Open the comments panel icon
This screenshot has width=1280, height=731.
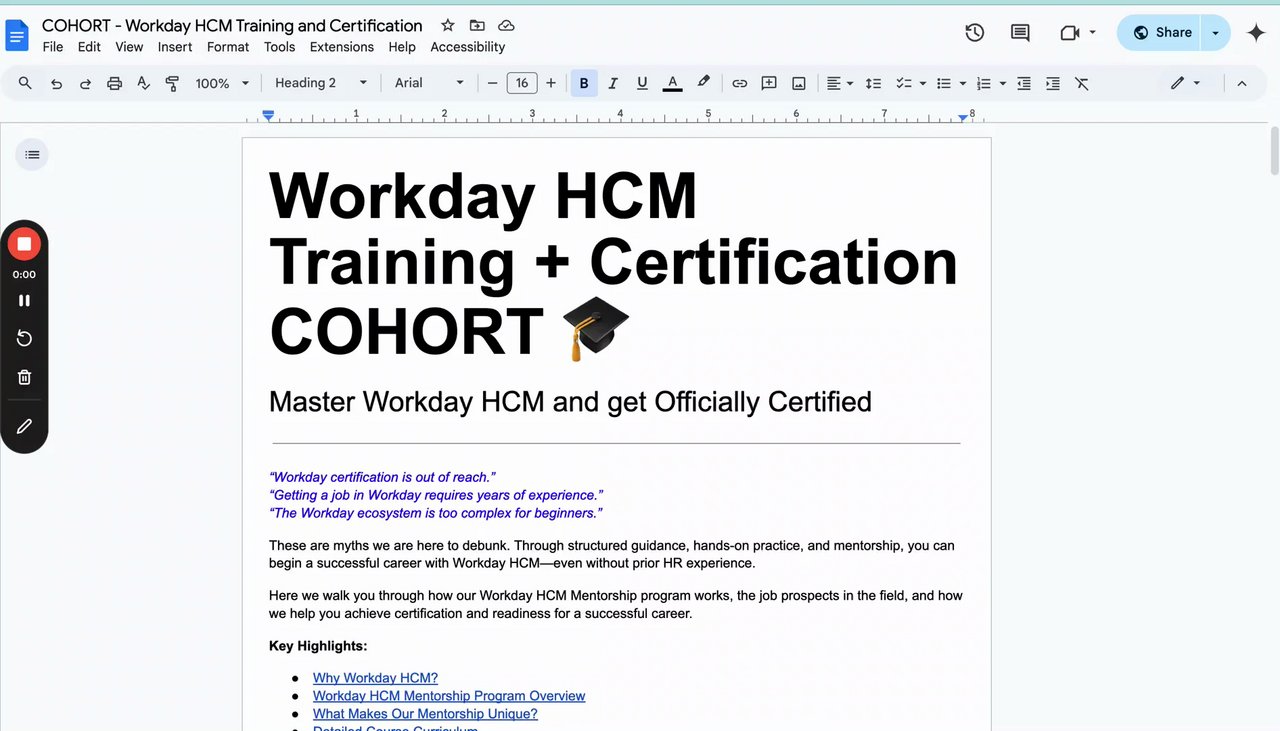pos(1020,33)
